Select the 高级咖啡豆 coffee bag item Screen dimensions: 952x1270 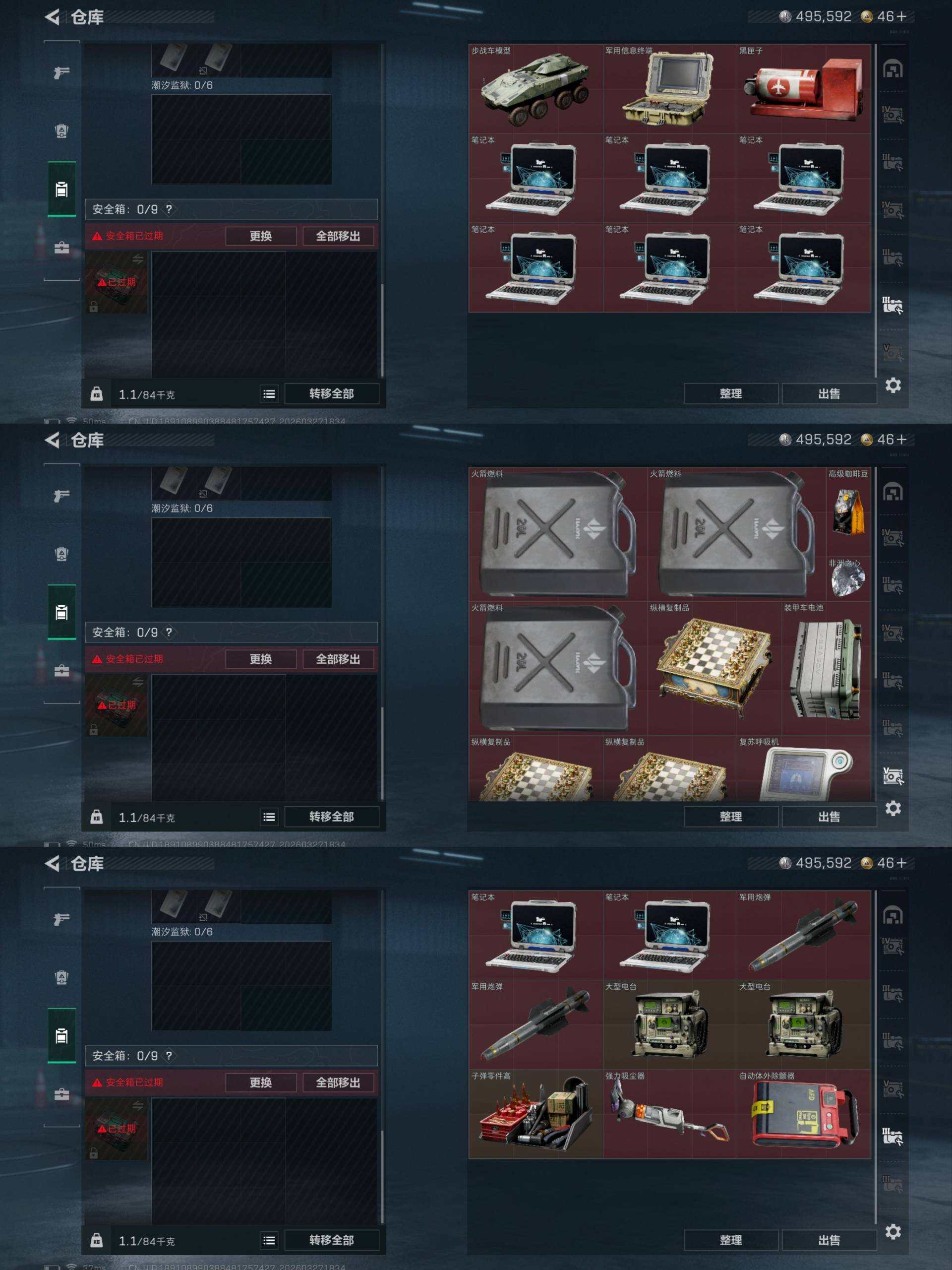(x=848, y=511)
